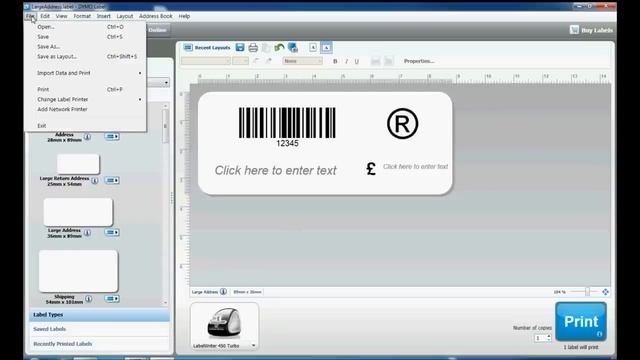Click the Save floppy disk toolbar icon
Image resolution: width=640 pixels, height=360 pixels.
(x=240, y=47)
